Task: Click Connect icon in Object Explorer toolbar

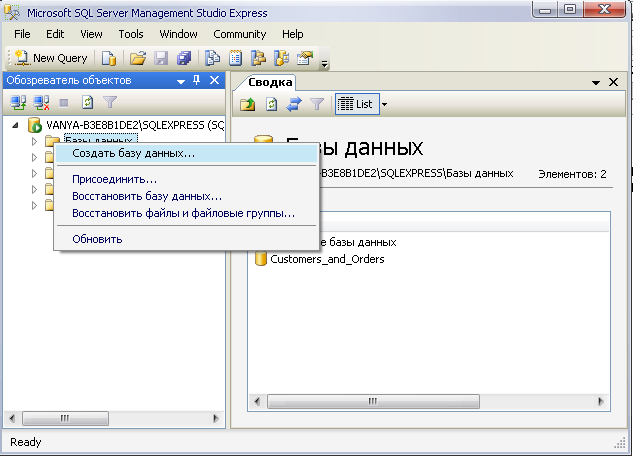Action: tap(18, 102)
